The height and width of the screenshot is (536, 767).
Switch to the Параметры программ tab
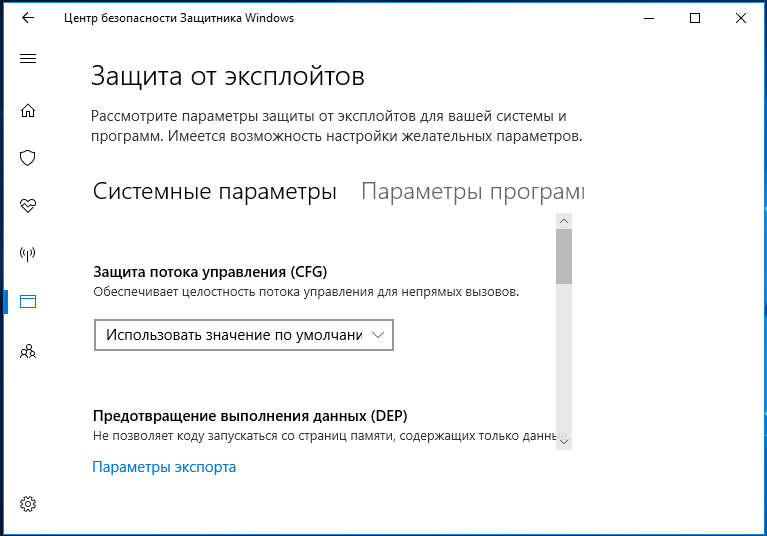point(473,191)
